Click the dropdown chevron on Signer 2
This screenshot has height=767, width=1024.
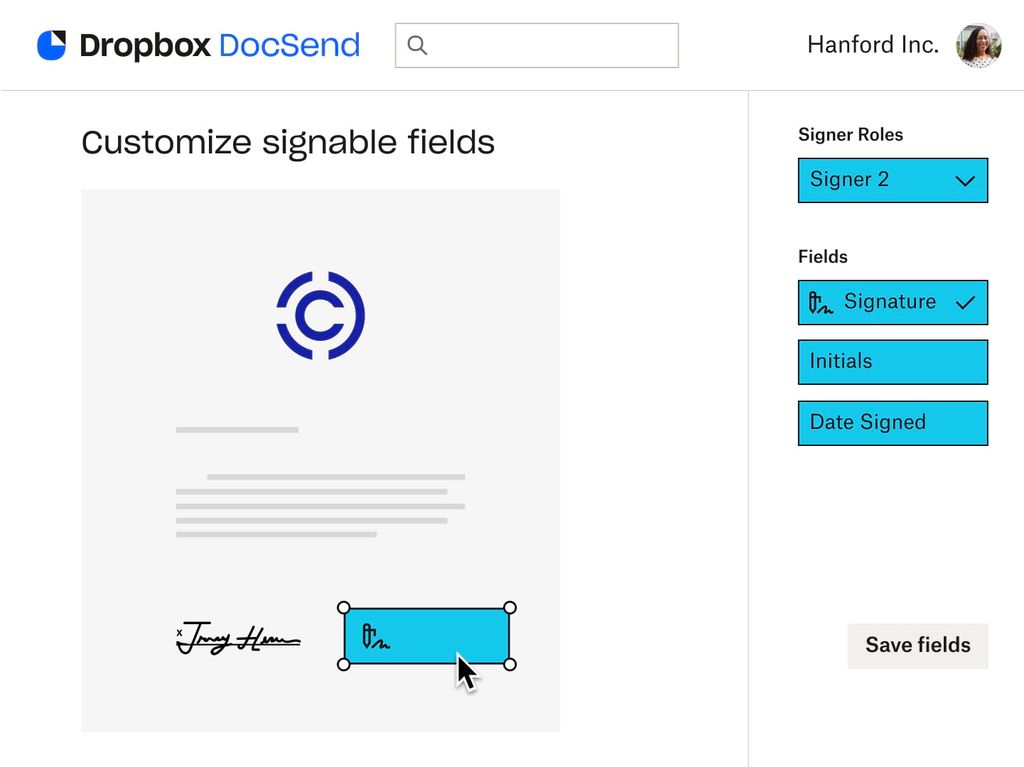click(964, 180)
